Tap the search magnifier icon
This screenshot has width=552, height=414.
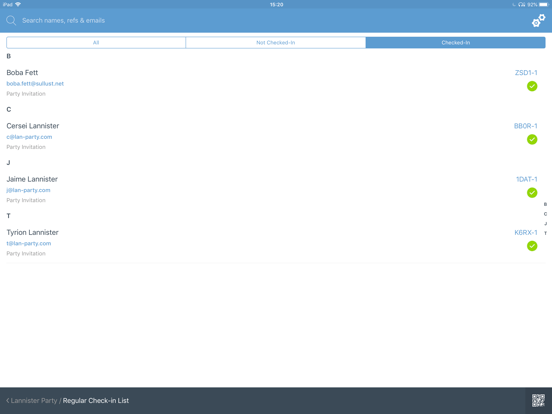[x=11, y=20]
